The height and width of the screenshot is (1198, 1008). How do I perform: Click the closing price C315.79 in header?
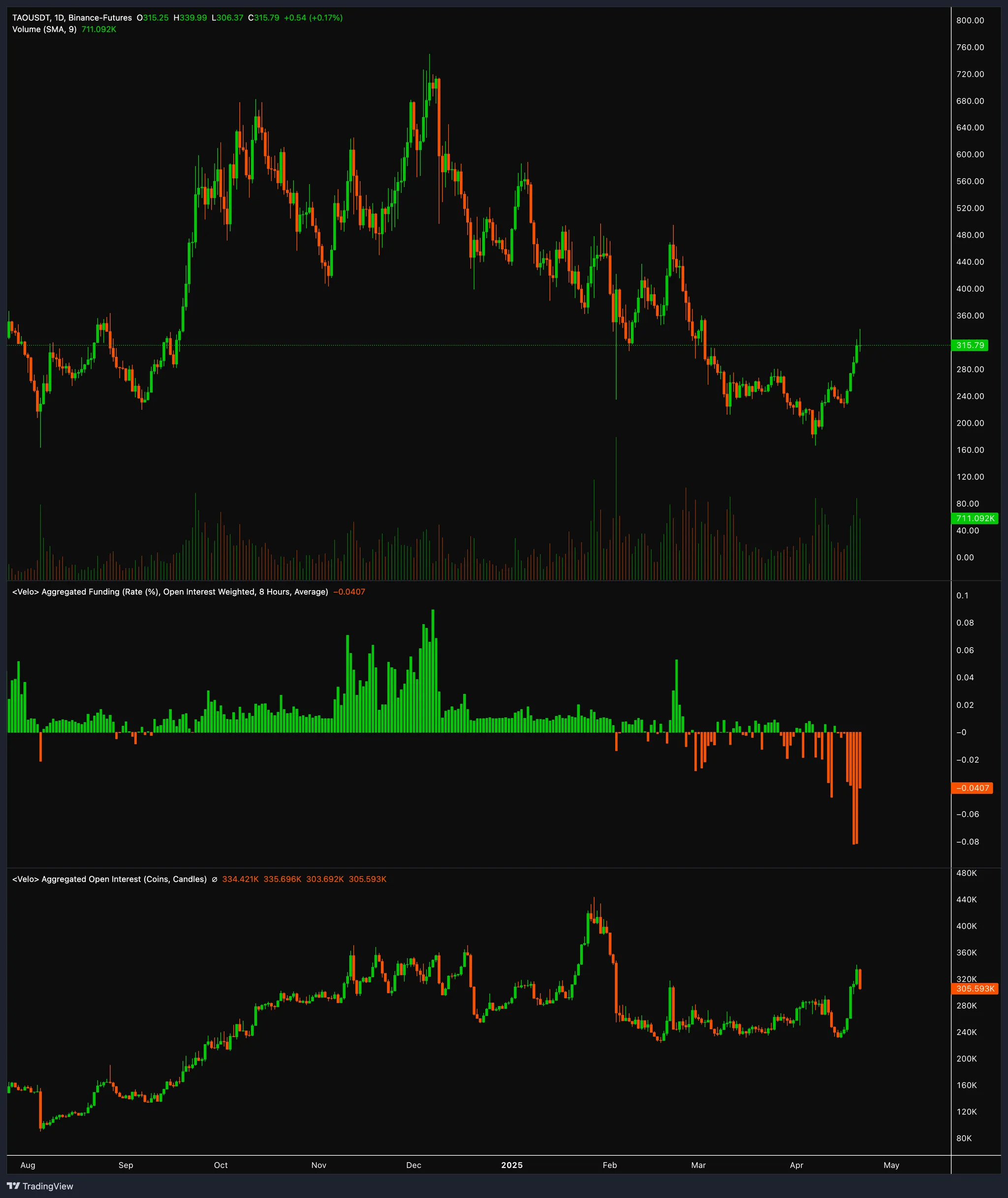point(263,18)
